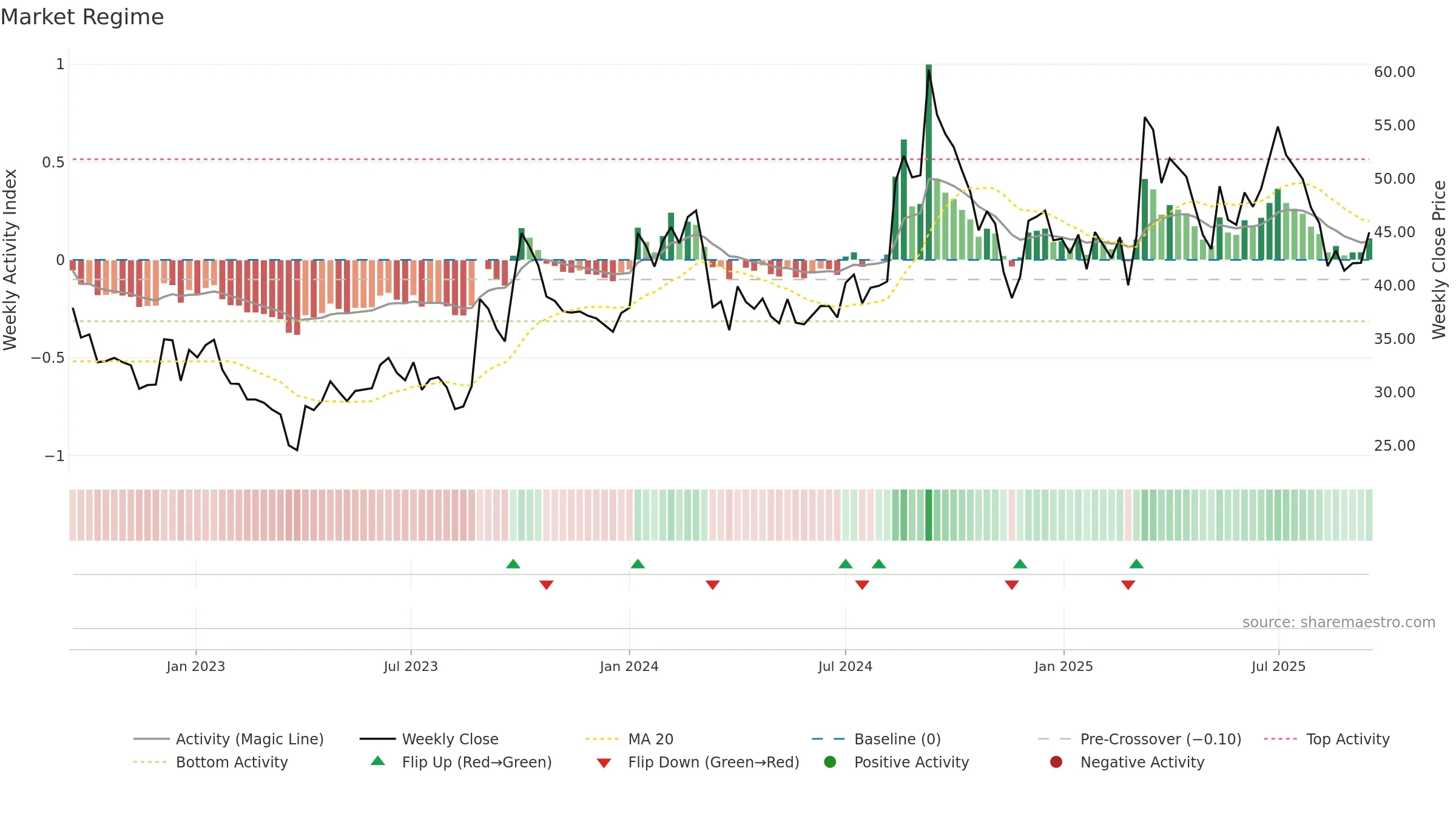The height and width of the screenshot is (819, 1456).
Task: Click the Positive Activity green circle legend icon
Action: [x=831, y=761]
